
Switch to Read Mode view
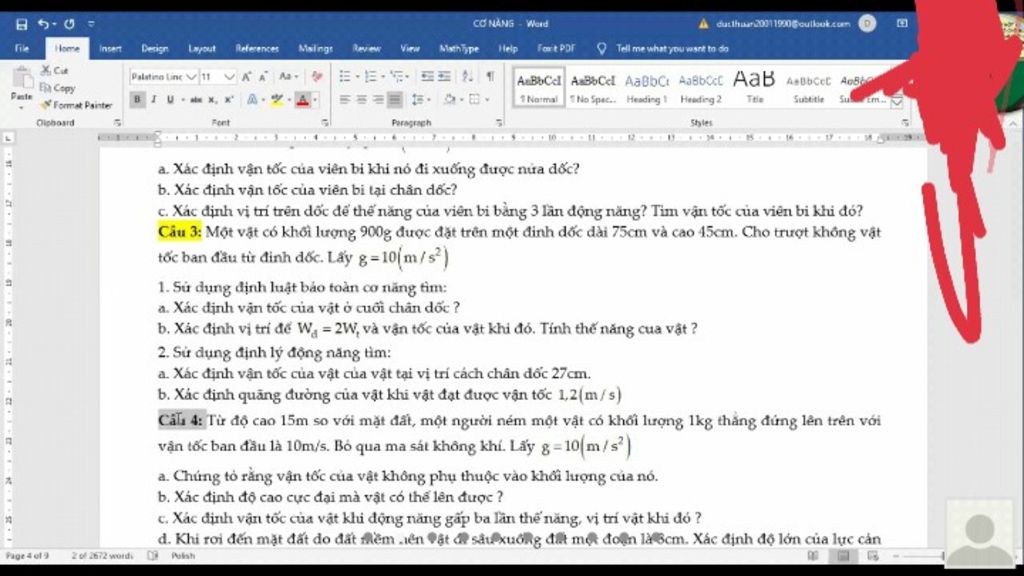[x=813, y=556]
